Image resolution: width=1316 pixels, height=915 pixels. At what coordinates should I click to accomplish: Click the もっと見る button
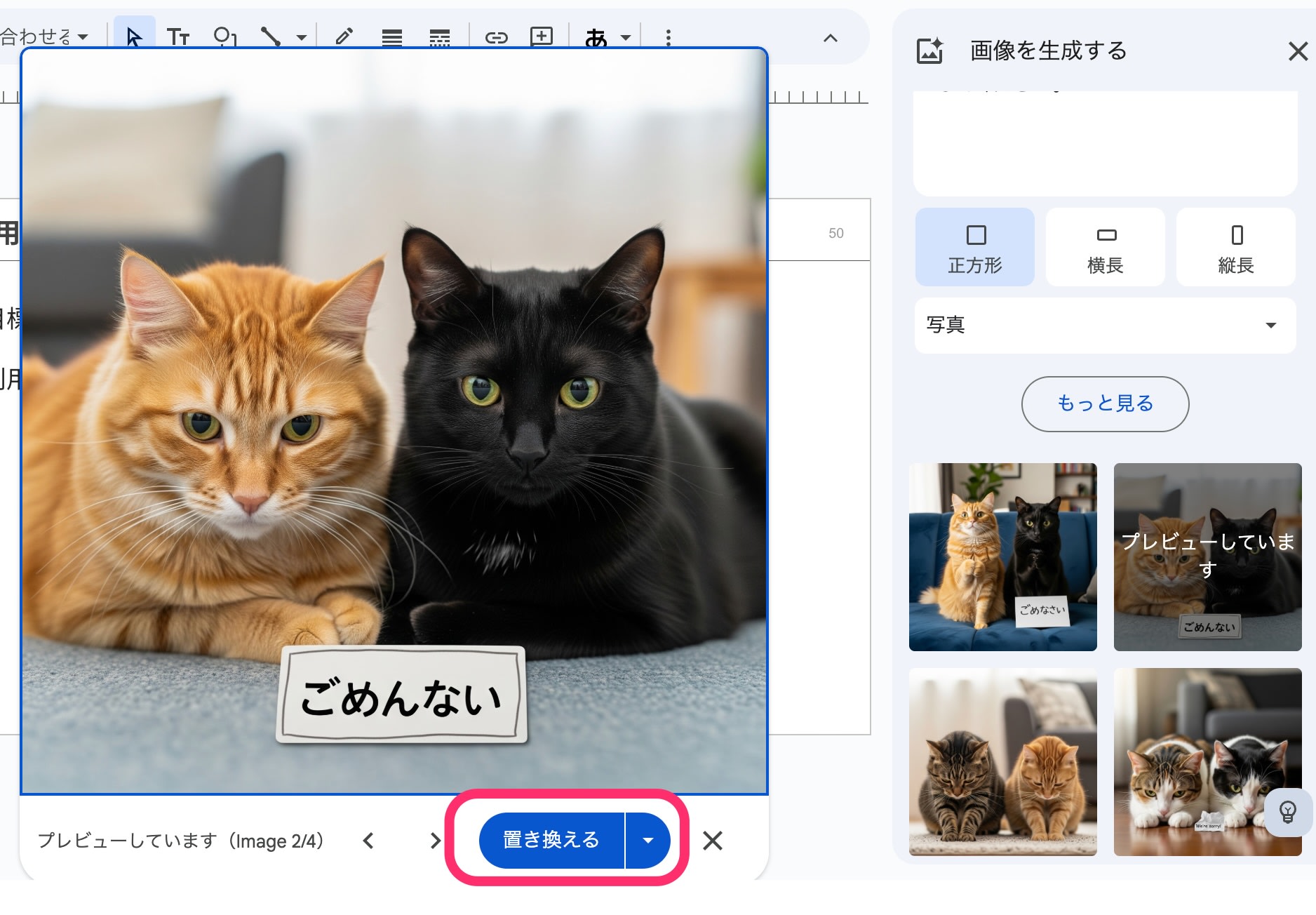click(1105, 403)
